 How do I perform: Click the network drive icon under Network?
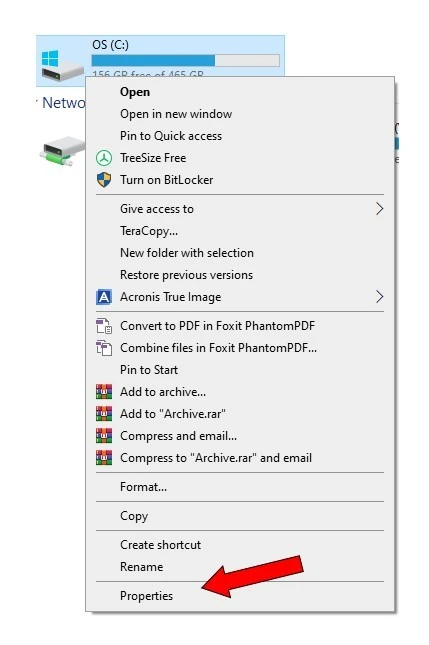point(62,151)
